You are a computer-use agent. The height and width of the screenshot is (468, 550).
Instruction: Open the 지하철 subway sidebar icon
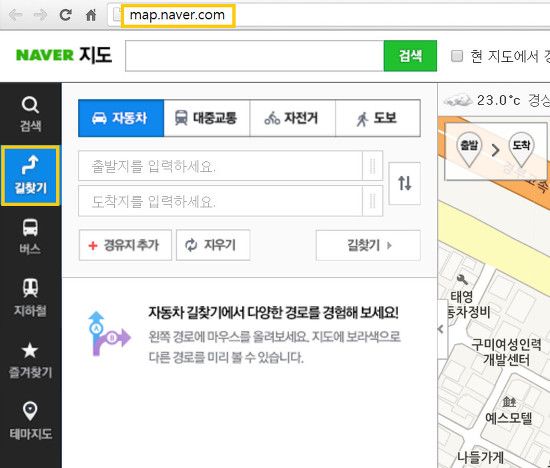[31, 298]
